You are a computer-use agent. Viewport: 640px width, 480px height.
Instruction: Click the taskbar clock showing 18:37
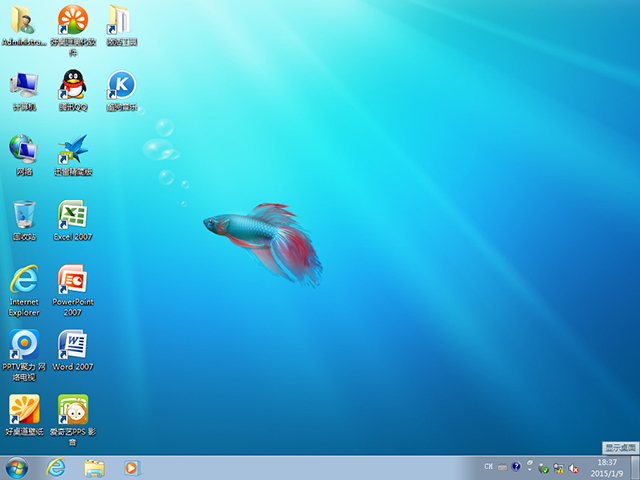[x=607, y=467]
